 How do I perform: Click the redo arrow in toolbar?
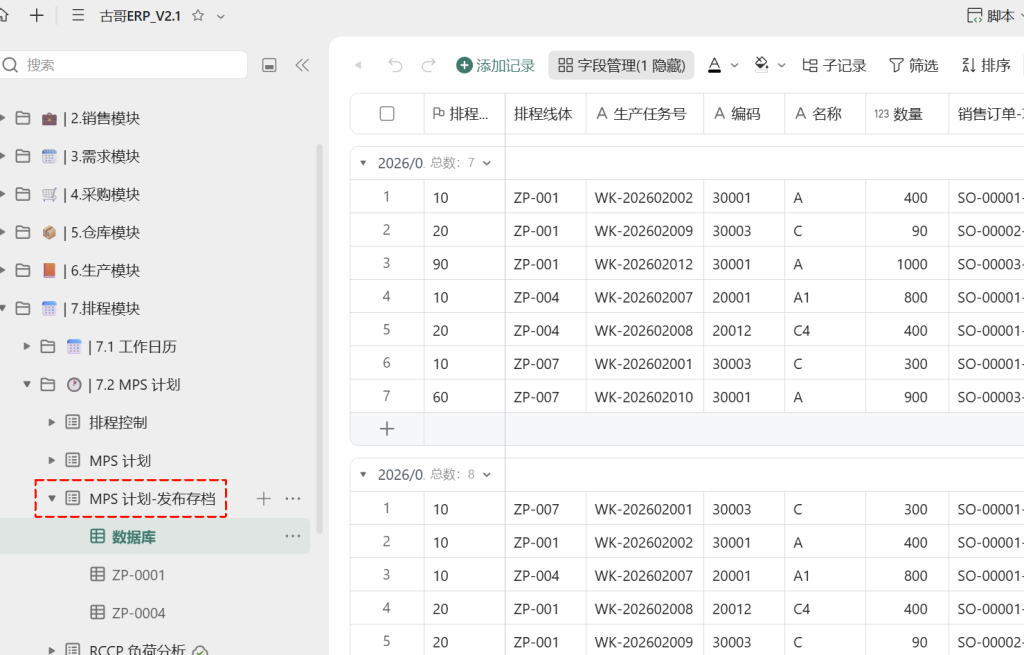[428, 65]
